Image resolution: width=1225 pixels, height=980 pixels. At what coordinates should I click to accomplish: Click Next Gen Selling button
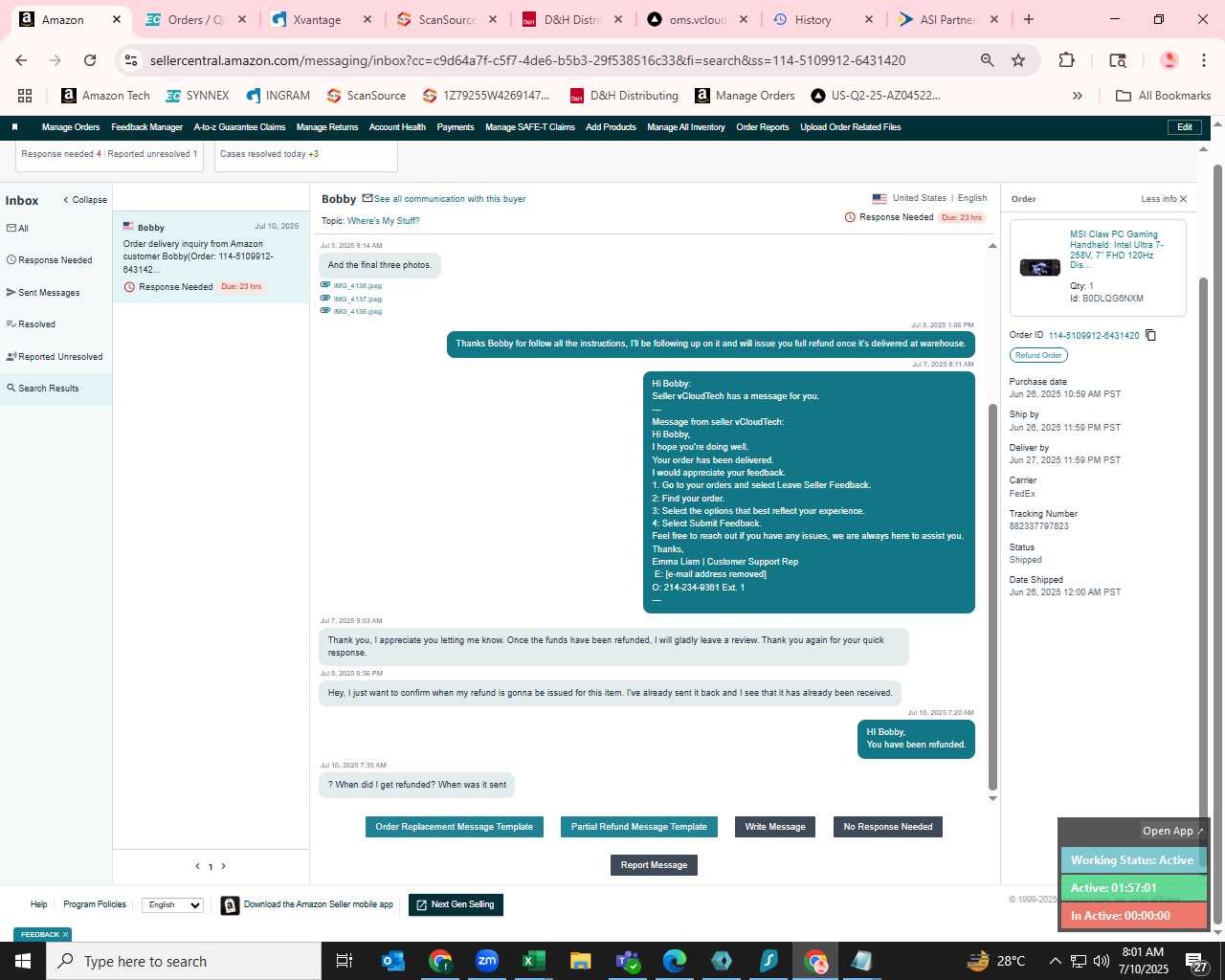(456, 904)
